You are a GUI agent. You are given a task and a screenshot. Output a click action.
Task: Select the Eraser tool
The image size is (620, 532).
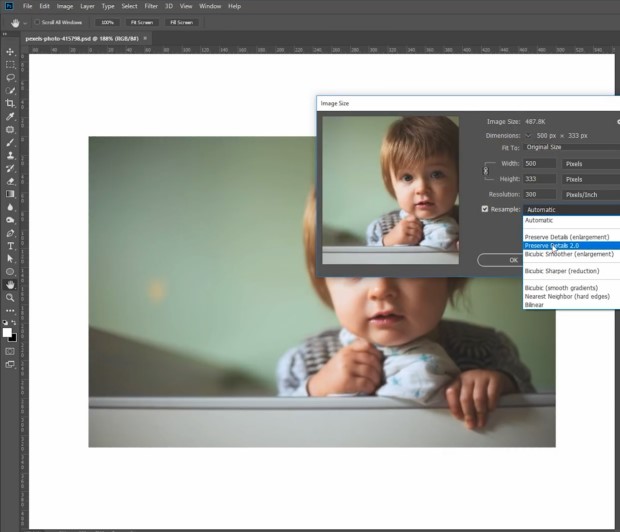coord(10,181)
